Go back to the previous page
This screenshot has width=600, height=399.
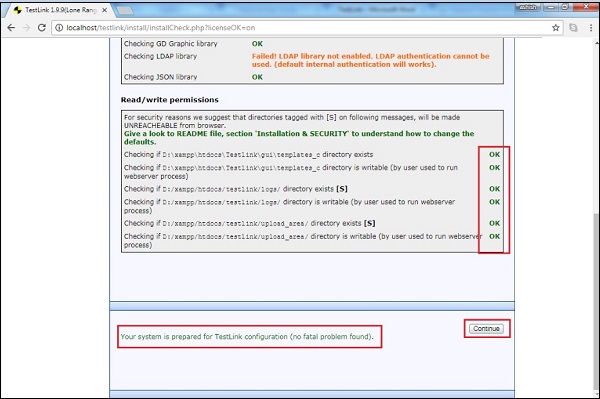click(x=11, y=28)
